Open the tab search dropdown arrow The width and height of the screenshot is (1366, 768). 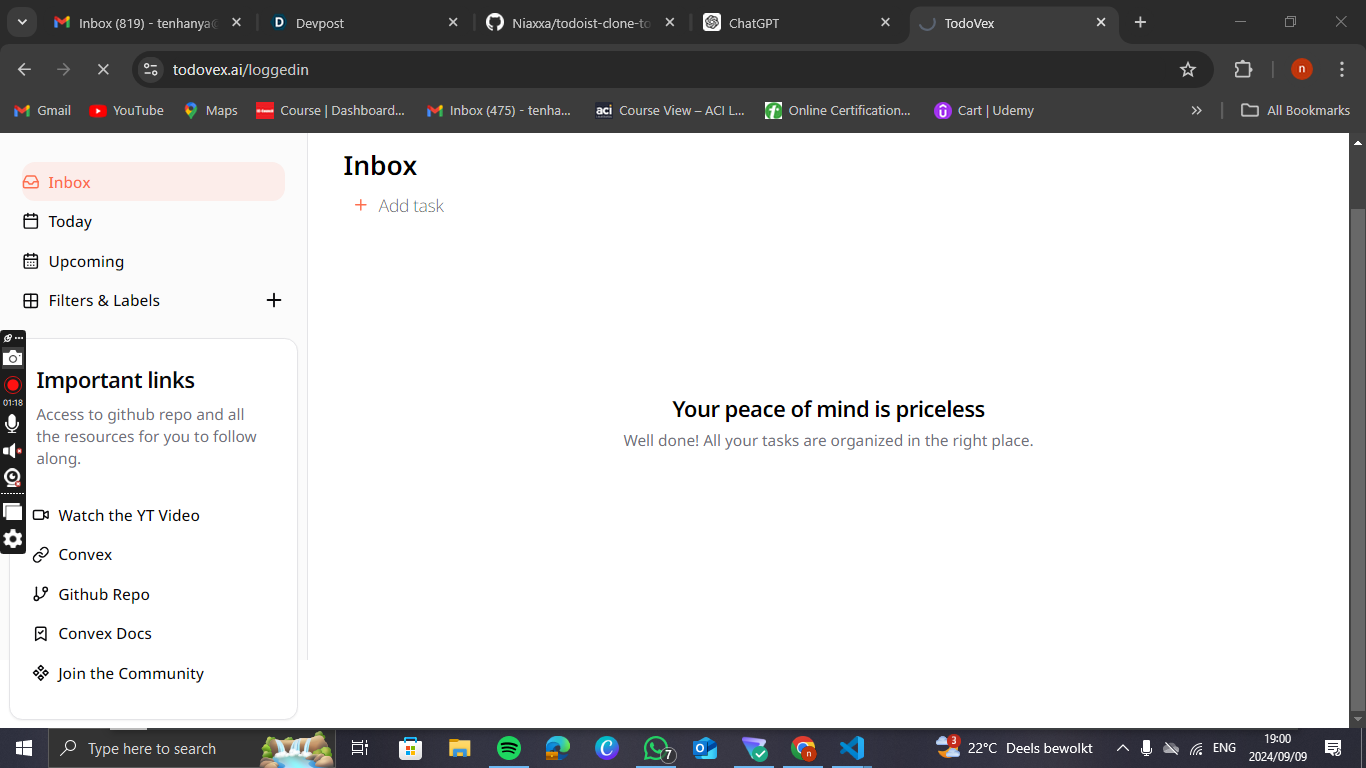tap(21, 22)
